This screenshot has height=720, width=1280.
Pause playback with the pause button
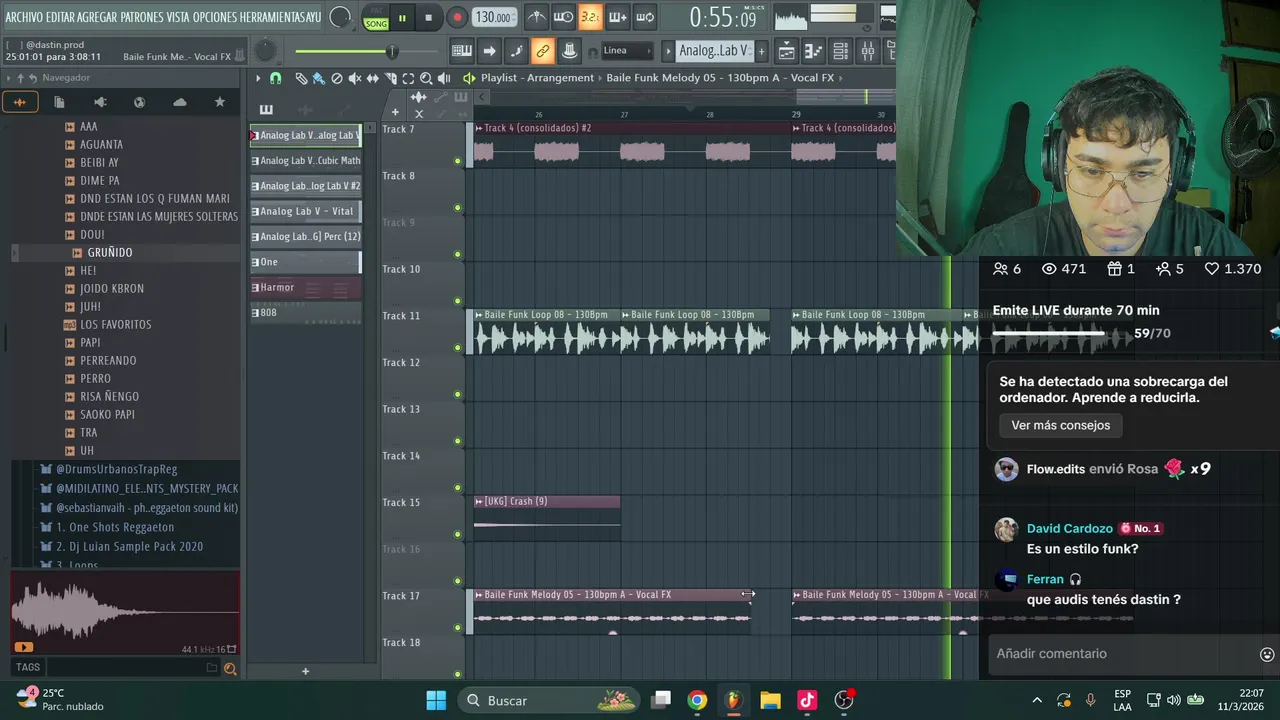click(x=402, y=17)
